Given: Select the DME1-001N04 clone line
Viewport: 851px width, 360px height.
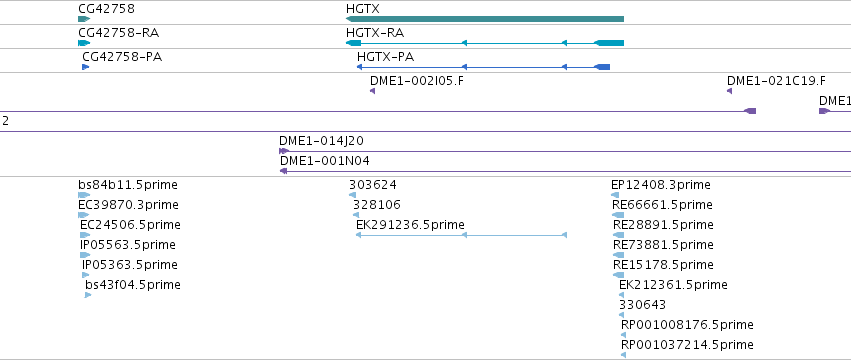Looking at the screenshot, I should point(565,171).
